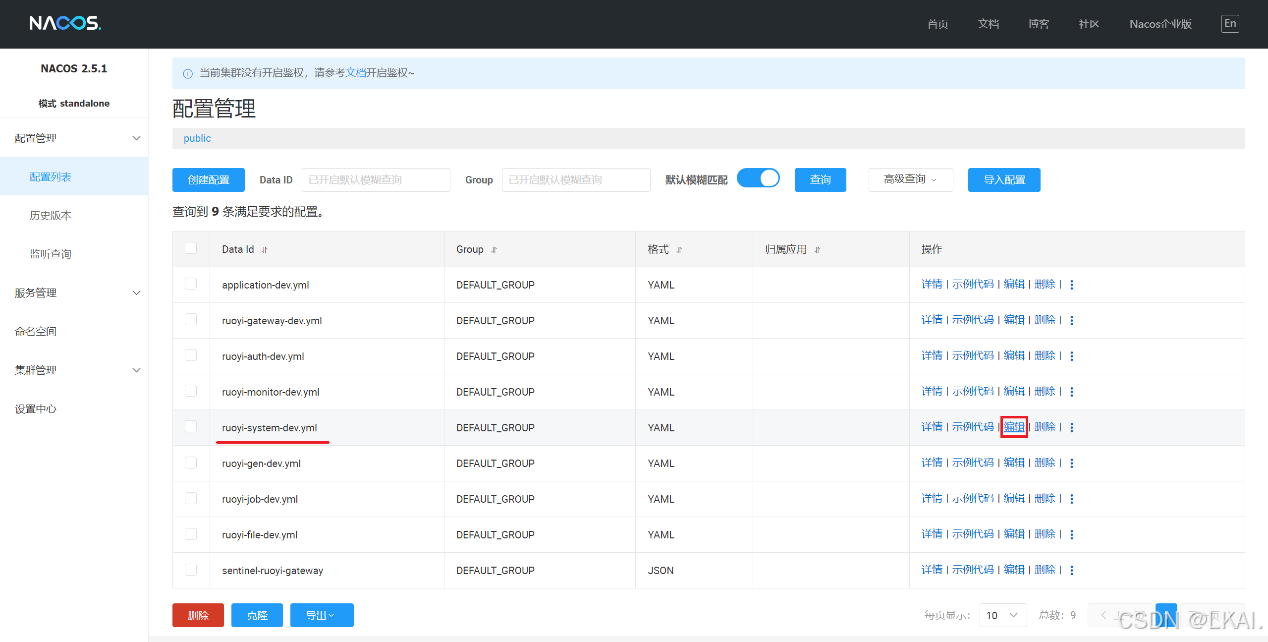
Task: Check the box for ruoyi-system-dev.yml
Action: (191, 427)
